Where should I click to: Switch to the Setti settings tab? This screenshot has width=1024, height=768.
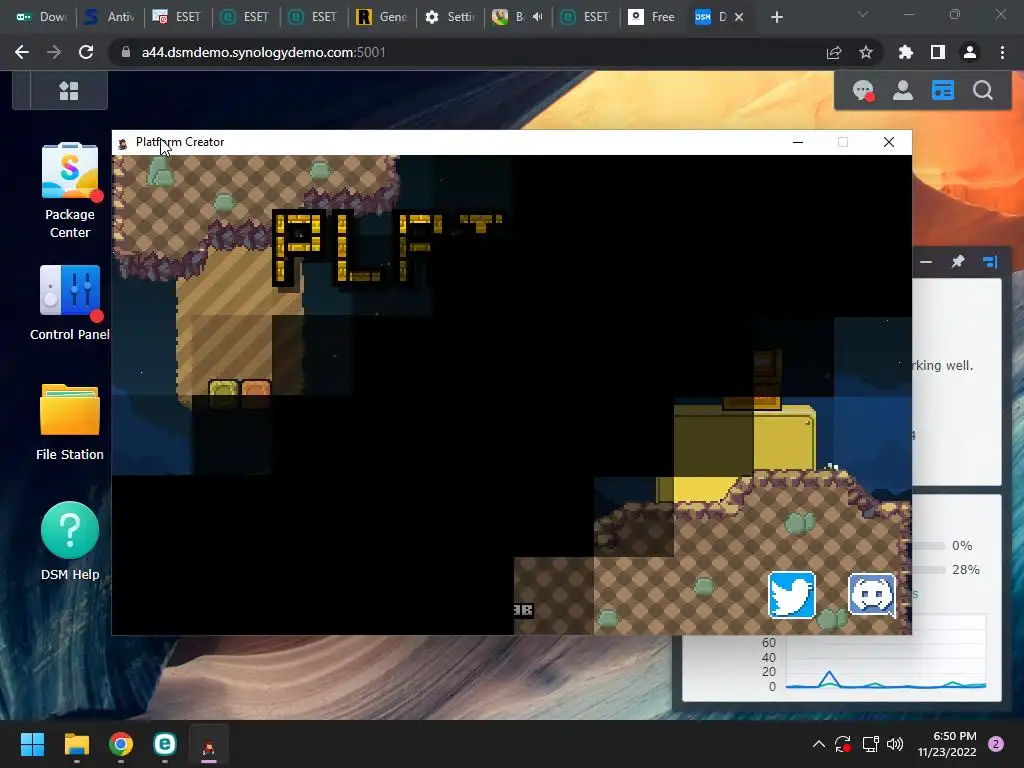450,17
